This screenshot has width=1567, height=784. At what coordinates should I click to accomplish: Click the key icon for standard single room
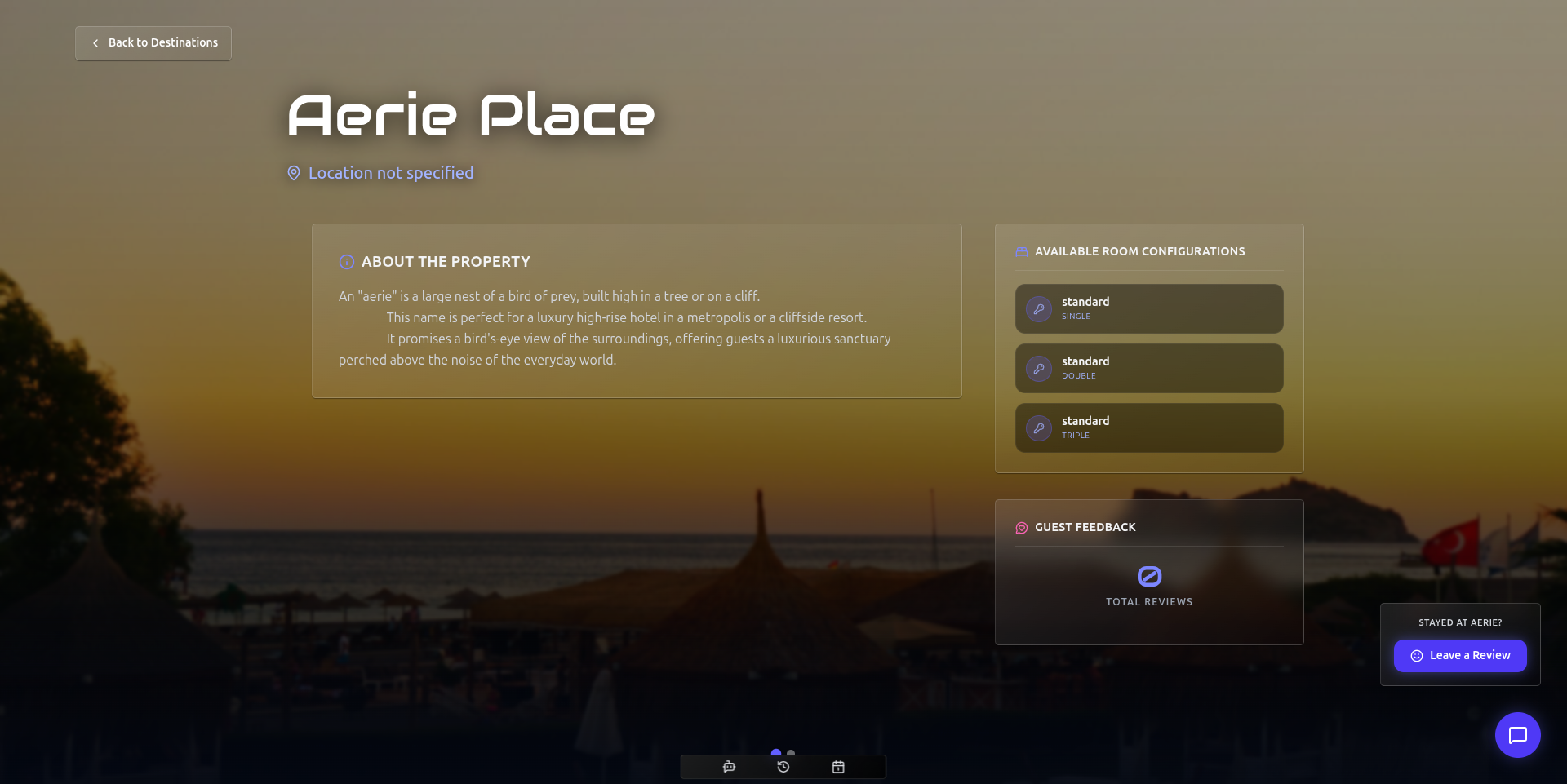coord(1039,309)
